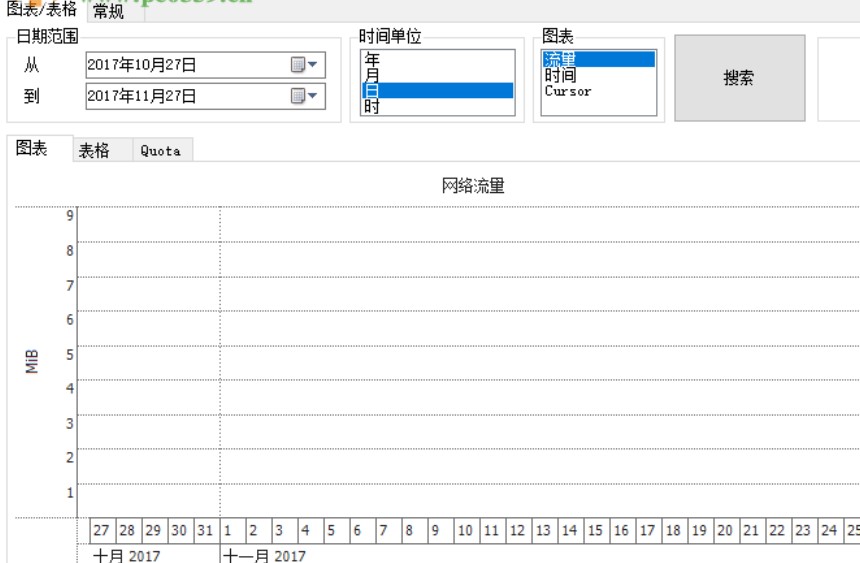
Task: Click day 10 on the chart axis
Action: [465, 530]
